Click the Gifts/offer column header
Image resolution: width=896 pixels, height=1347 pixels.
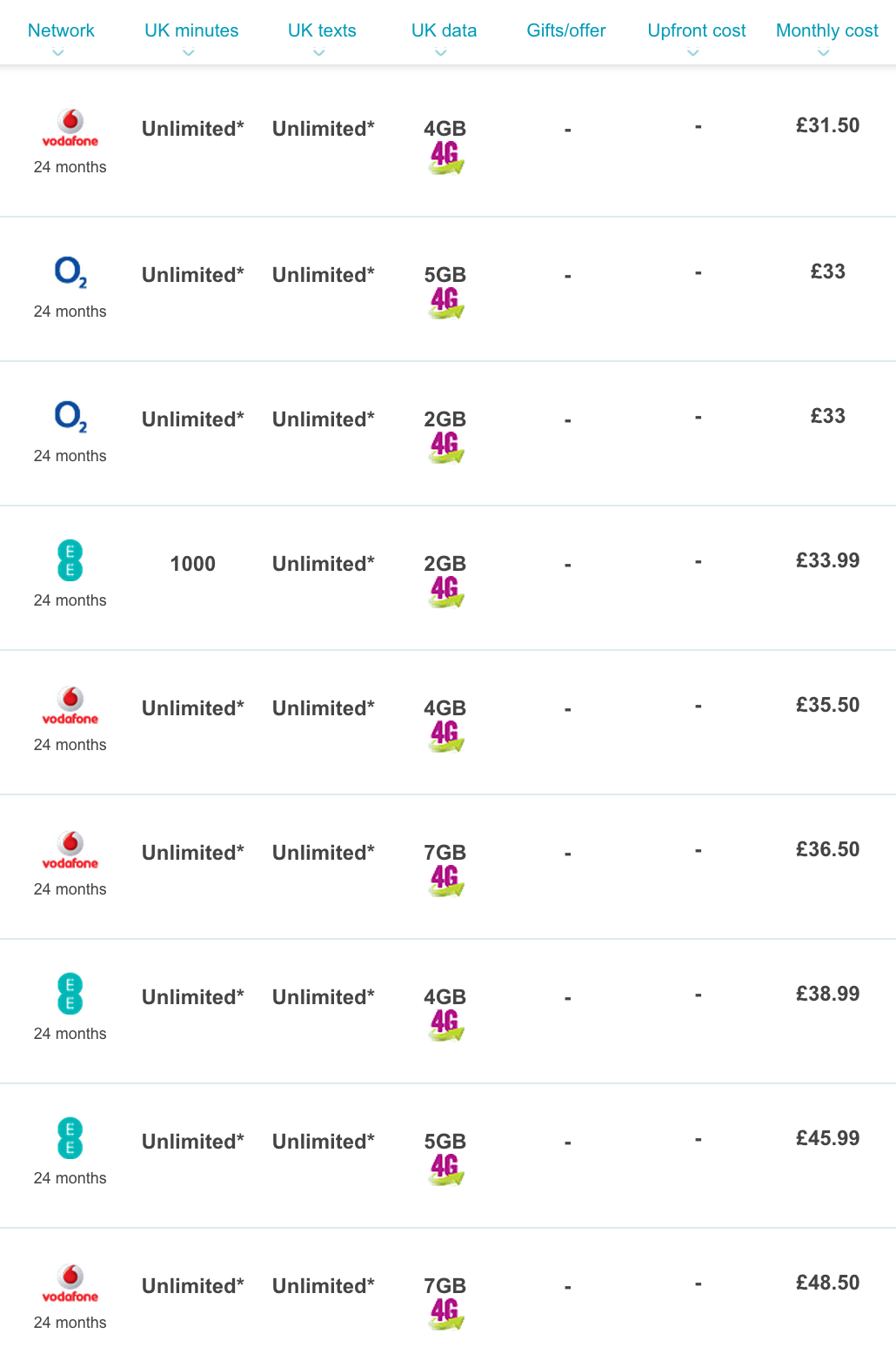(566, 30)
